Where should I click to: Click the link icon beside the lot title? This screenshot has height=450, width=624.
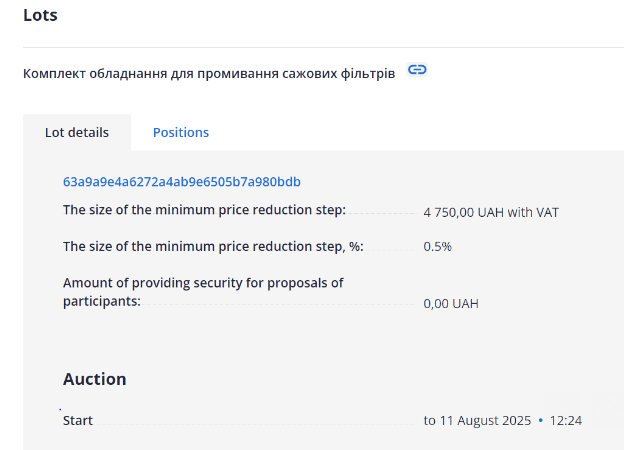[417, 70]
